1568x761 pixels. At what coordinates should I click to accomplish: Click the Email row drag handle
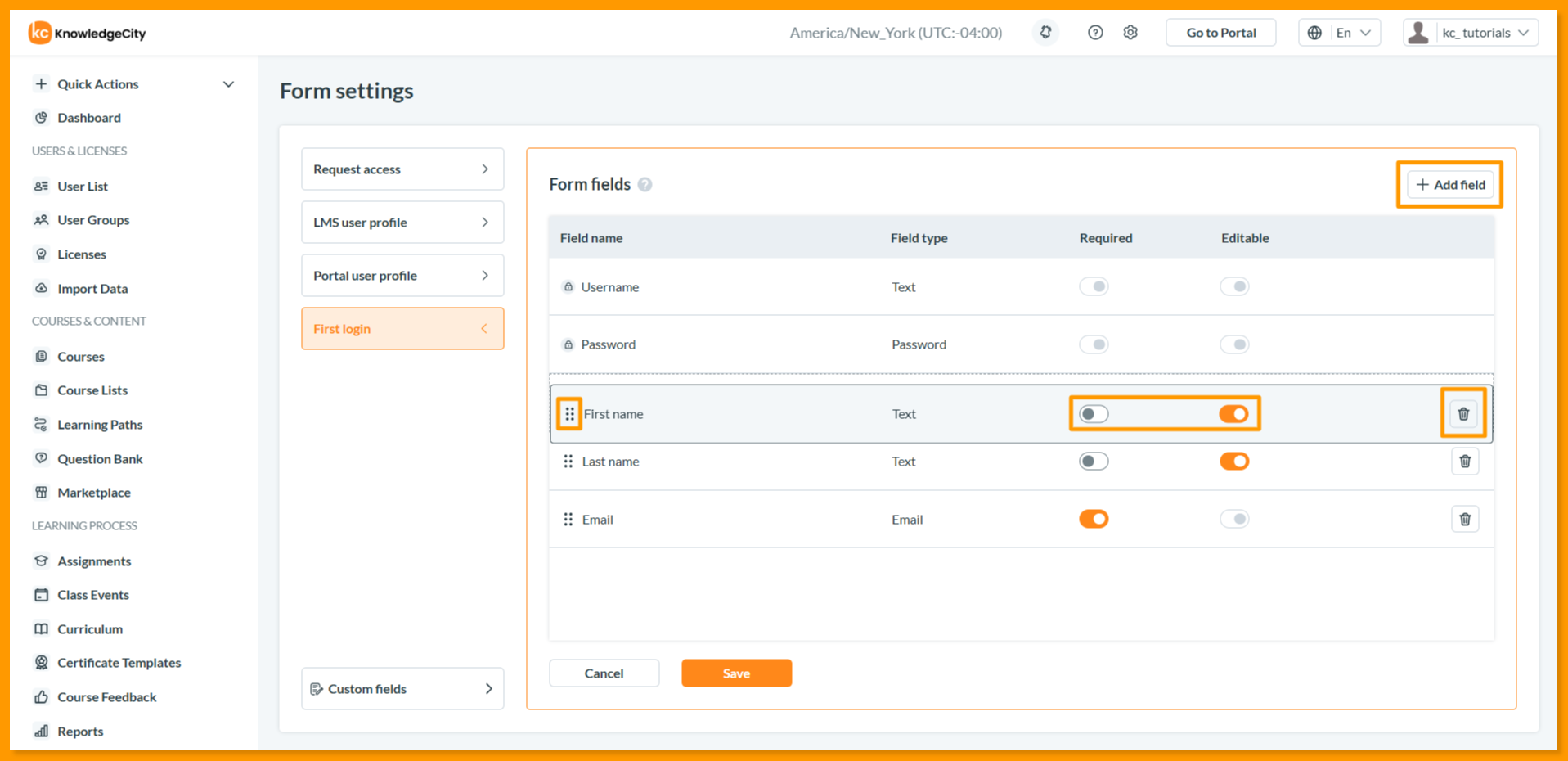click(x=568, y=520)
